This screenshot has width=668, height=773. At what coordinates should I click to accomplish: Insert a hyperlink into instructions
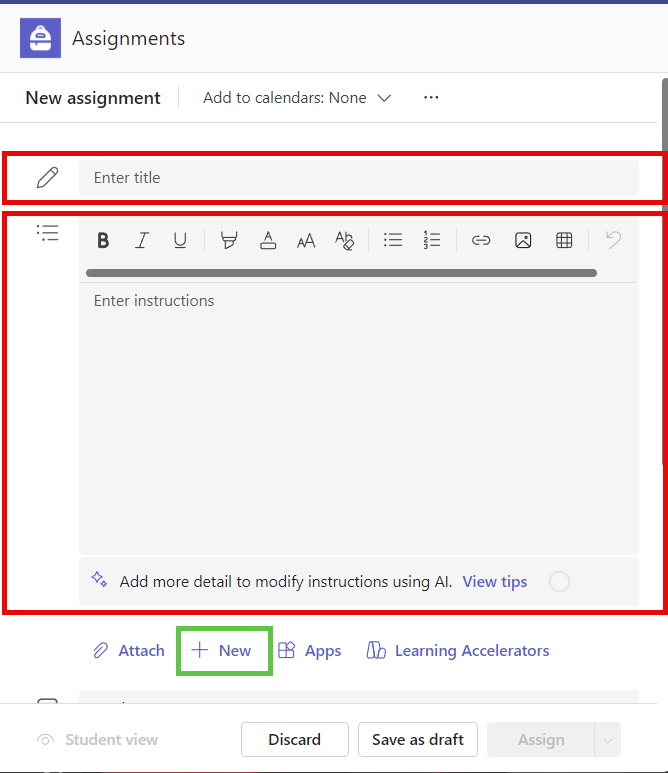[481, 240]
